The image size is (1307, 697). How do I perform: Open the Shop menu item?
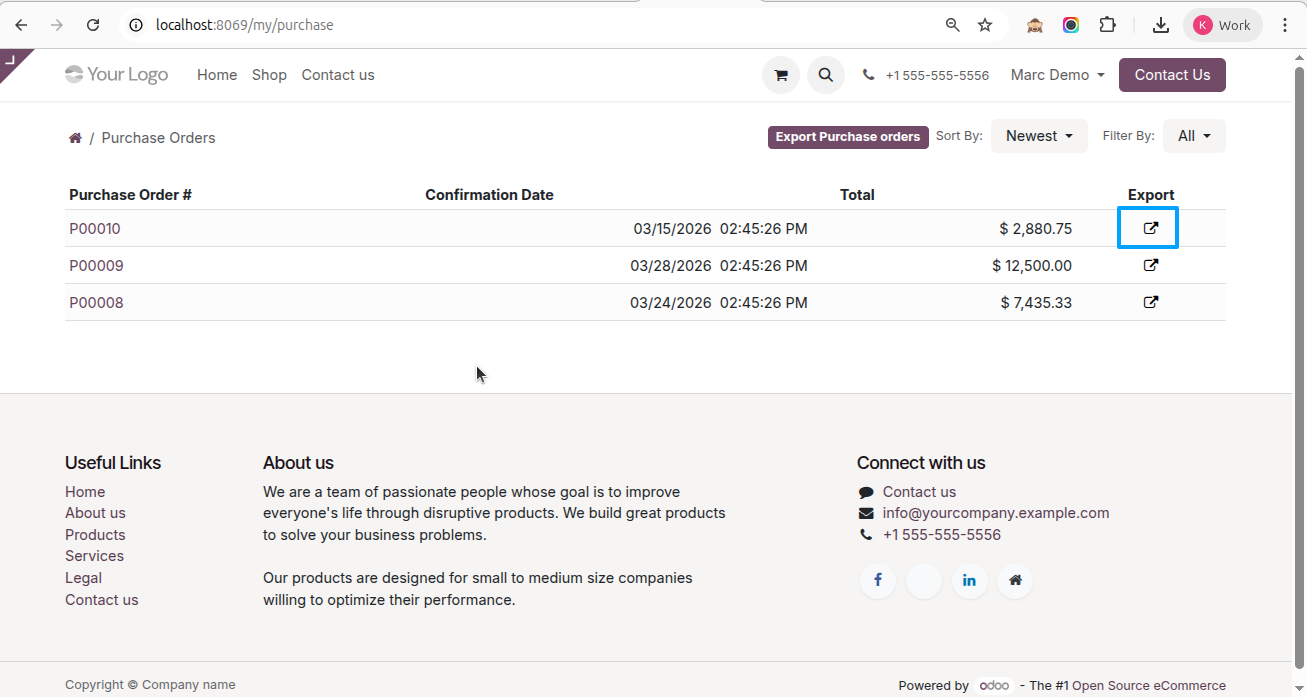point(269,75)
